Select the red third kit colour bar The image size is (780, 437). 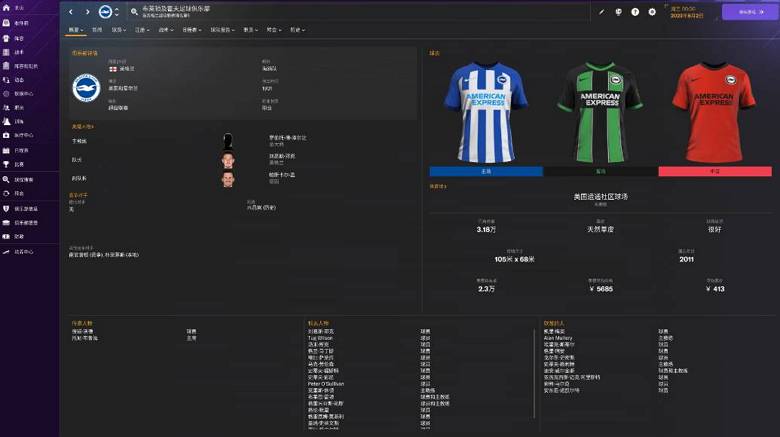[715, 171]
